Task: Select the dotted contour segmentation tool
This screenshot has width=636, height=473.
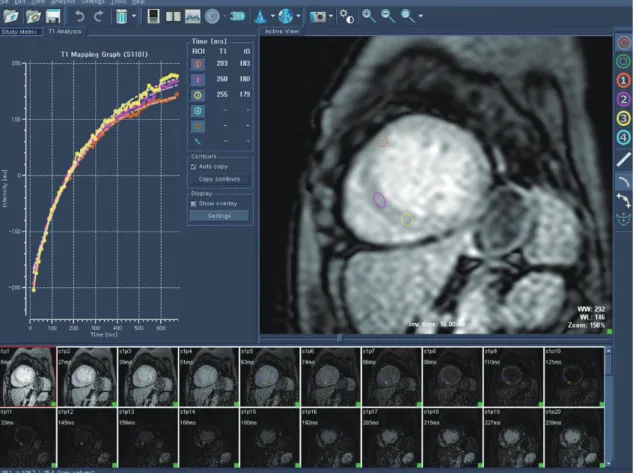Action: click(624, 219)
